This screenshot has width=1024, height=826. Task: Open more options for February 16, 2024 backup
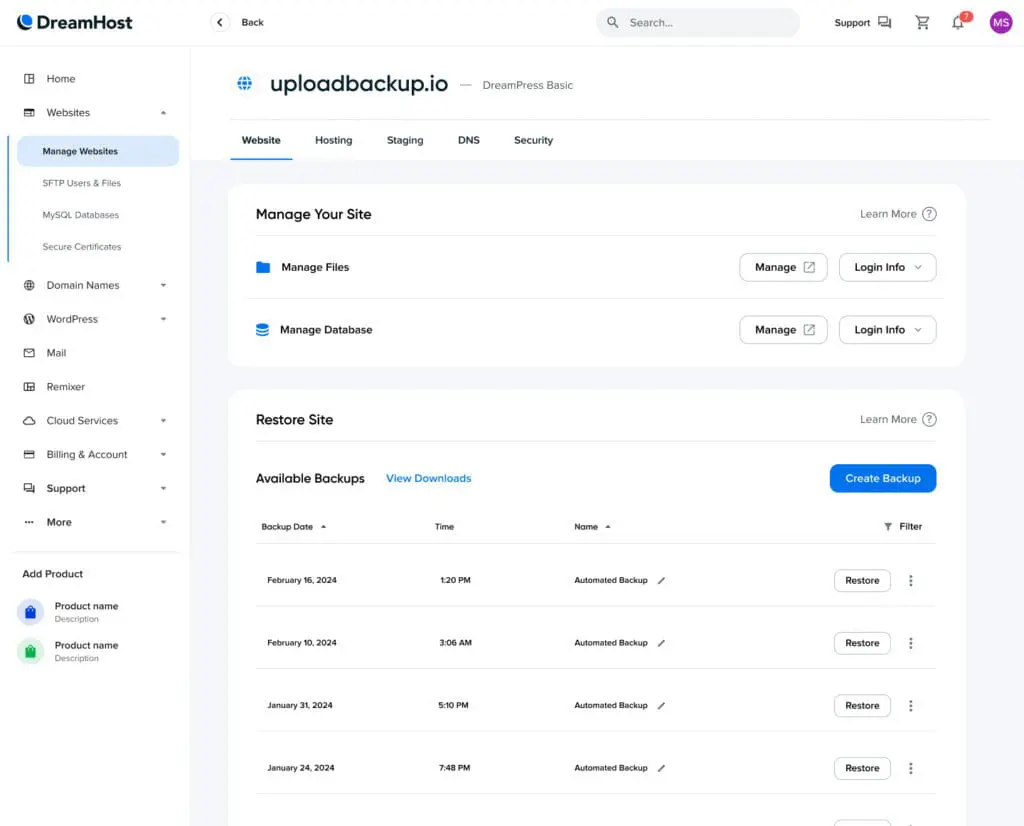tap(910, 580)
